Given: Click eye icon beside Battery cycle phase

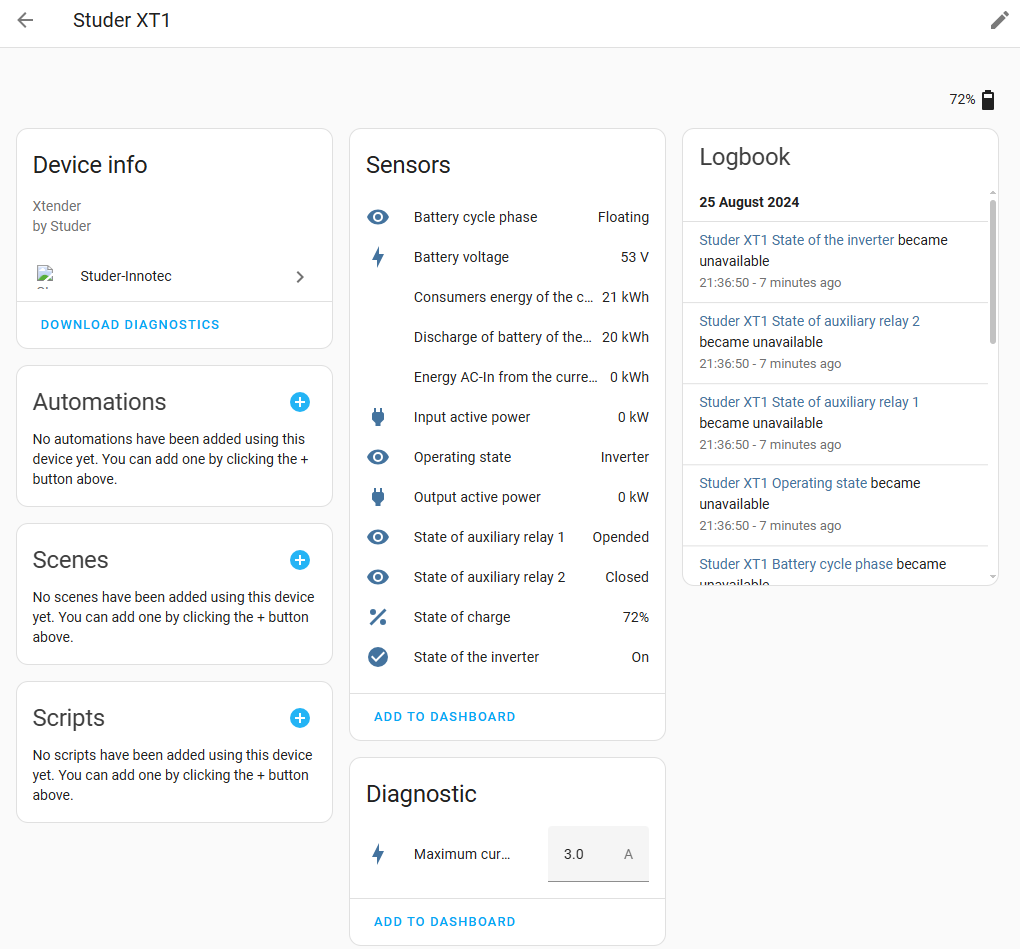Looking at the screenshot, I should click(378, 217).
